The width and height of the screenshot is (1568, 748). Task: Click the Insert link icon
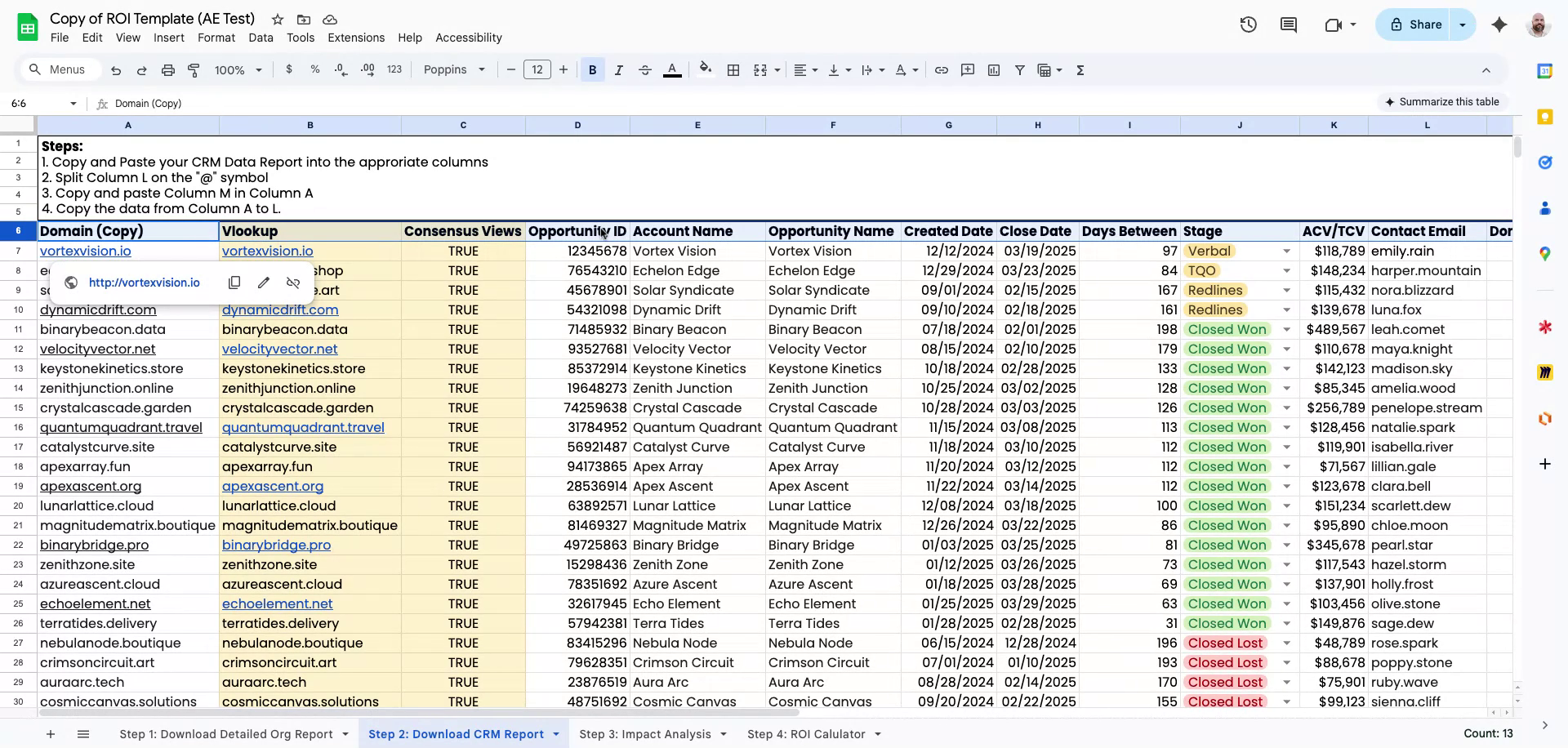(x=942, y=69)
